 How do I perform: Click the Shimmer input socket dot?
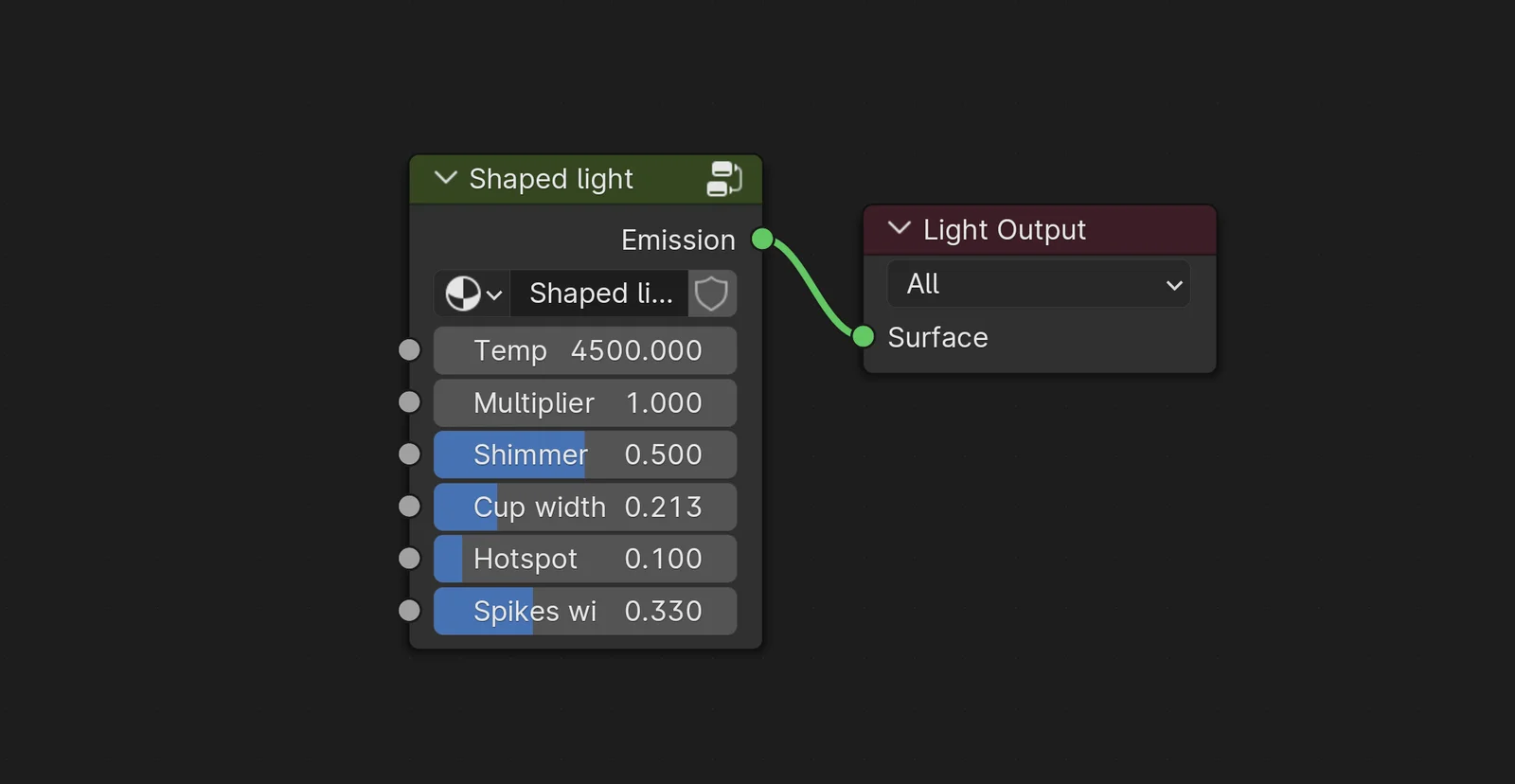[x=408, y=454]
